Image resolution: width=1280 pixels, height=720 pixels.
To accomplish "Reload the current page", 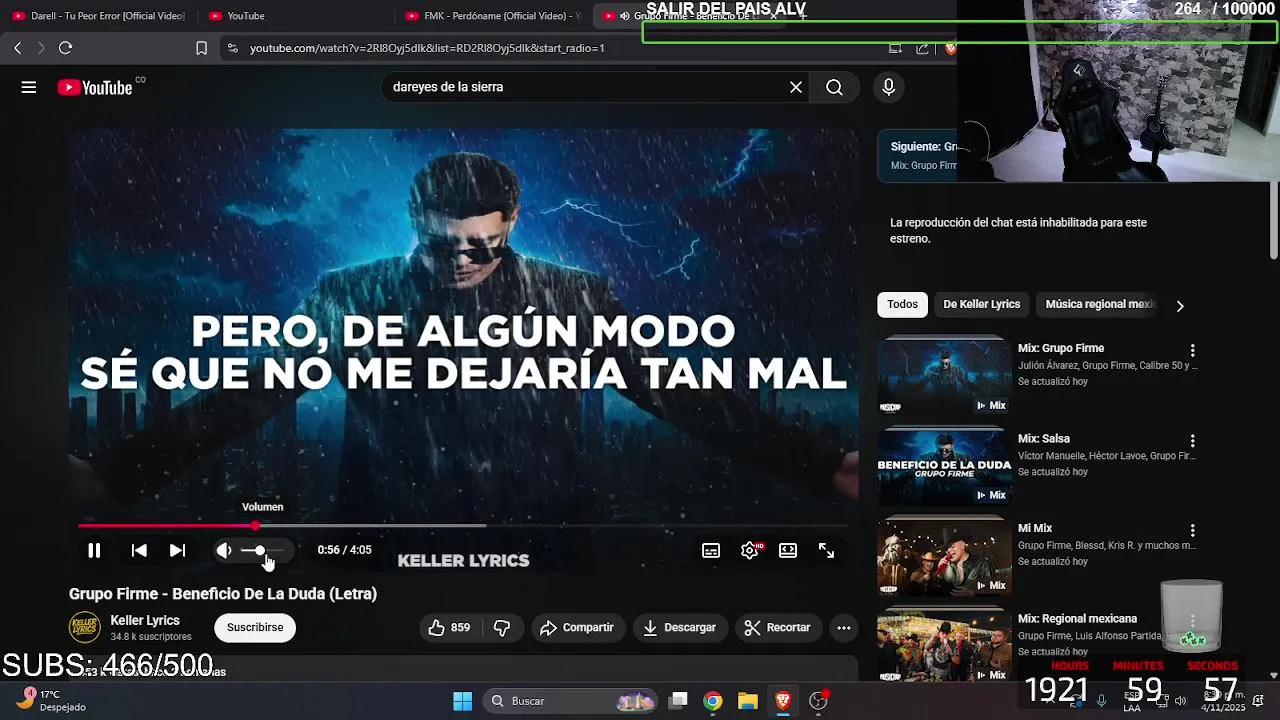I will point(65,48).
